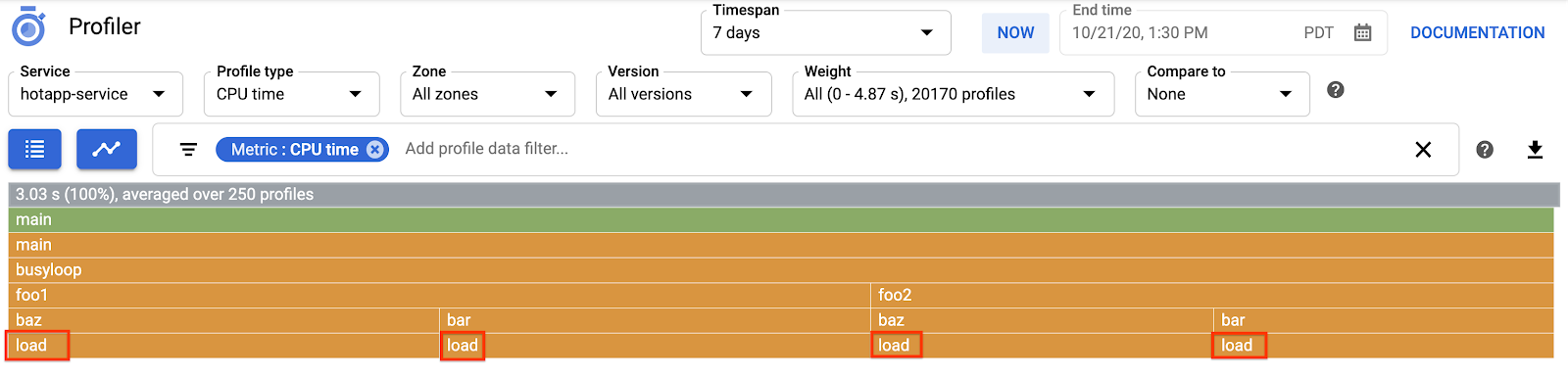Open the DOCUMENTATION link
This screenshot has height=378, width=1568.
[1477, 32]
